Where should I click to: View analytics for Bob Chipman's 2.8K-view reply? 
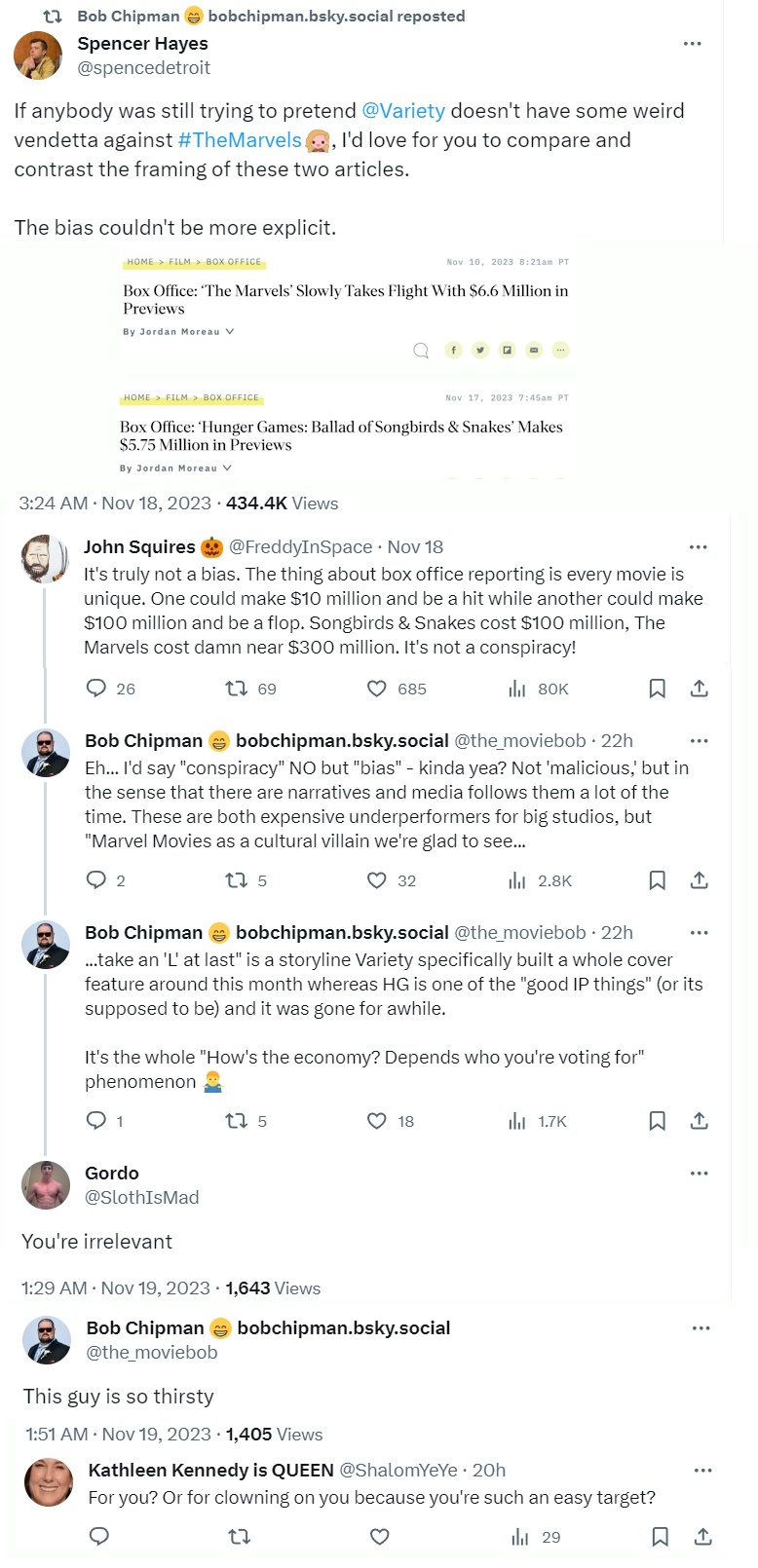point(517,880)
